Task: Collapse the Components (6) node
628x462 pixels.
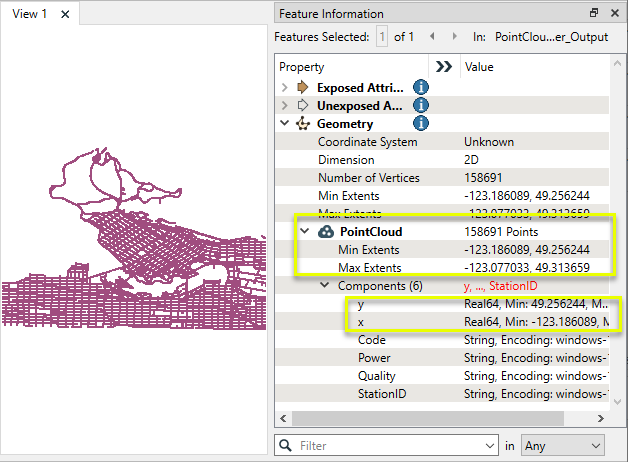Action: [x=324, y=286]
